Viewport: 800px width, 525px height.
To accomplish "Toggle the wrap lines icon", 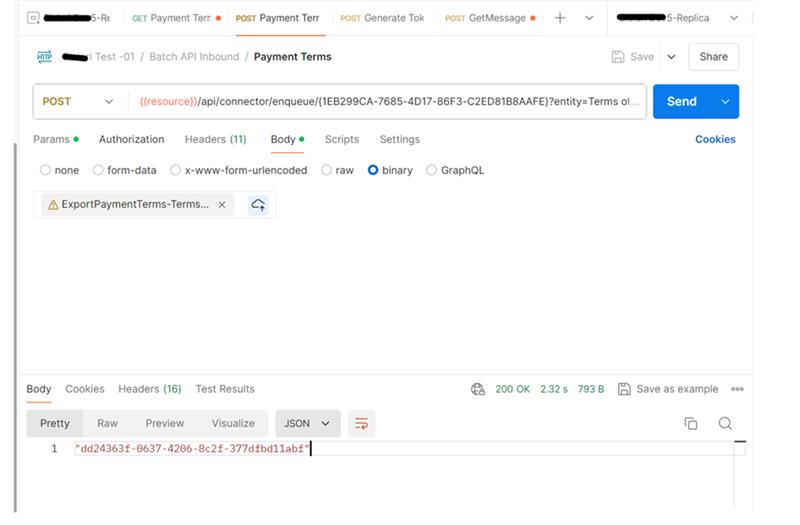I will 362,424.
